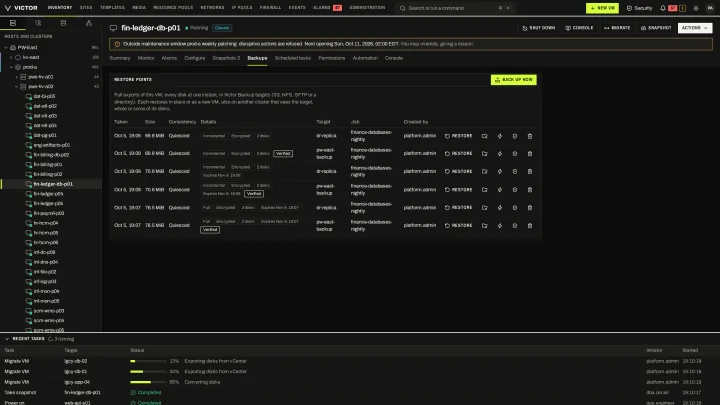This screenshot has width=720, height=405.
Task: Delete the 78.5 MiB dr-replica restore point
Action: 530,208
